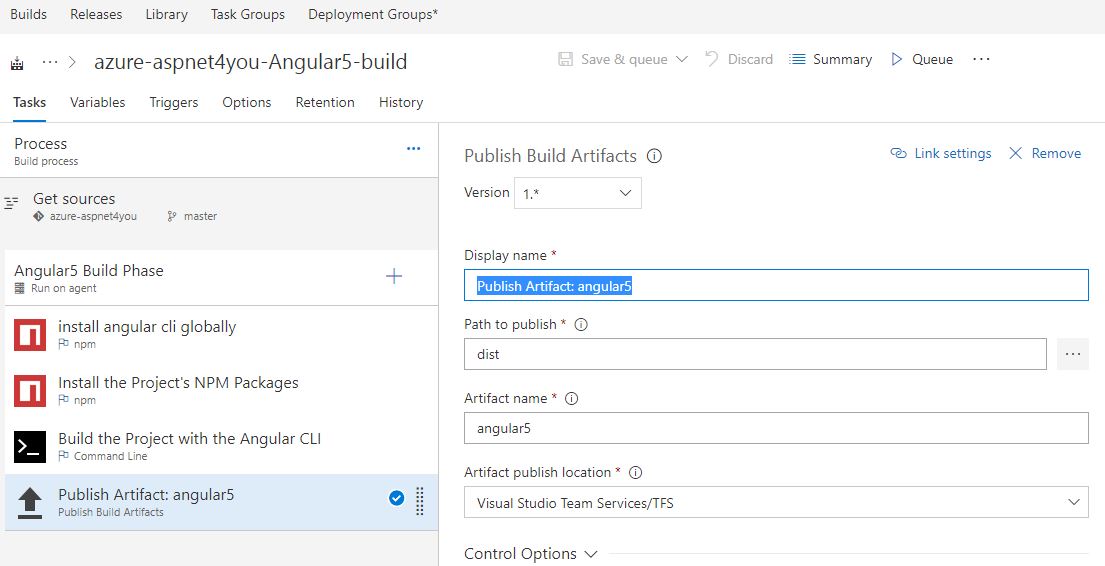The width and height of the screenshot is (1105, 566).
Task: Click npm icon of install angular cli globally
Action: pos(30,335)
